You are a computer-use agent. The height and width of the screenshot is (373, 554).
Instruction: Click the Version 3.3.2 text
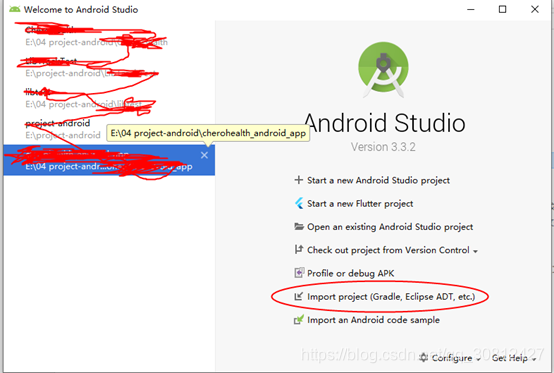[x=383, y=147]
